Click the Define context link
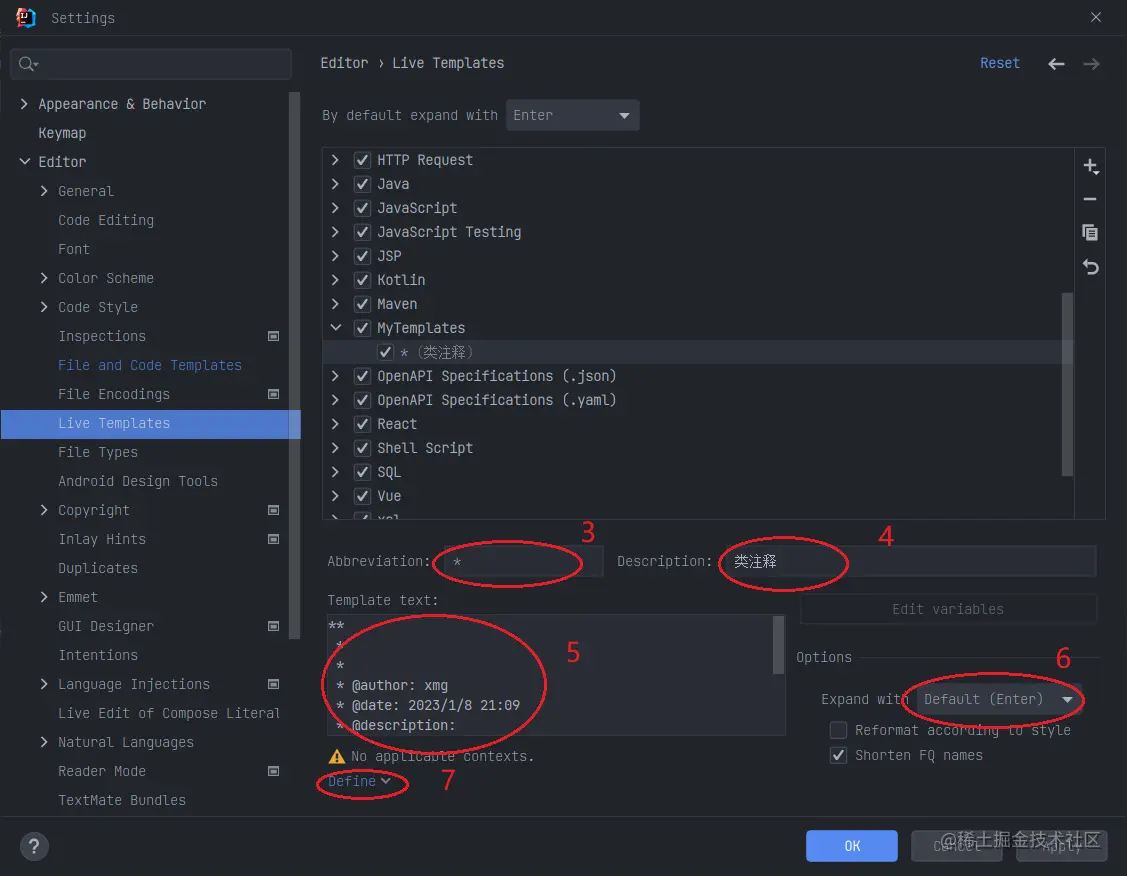 359,781
